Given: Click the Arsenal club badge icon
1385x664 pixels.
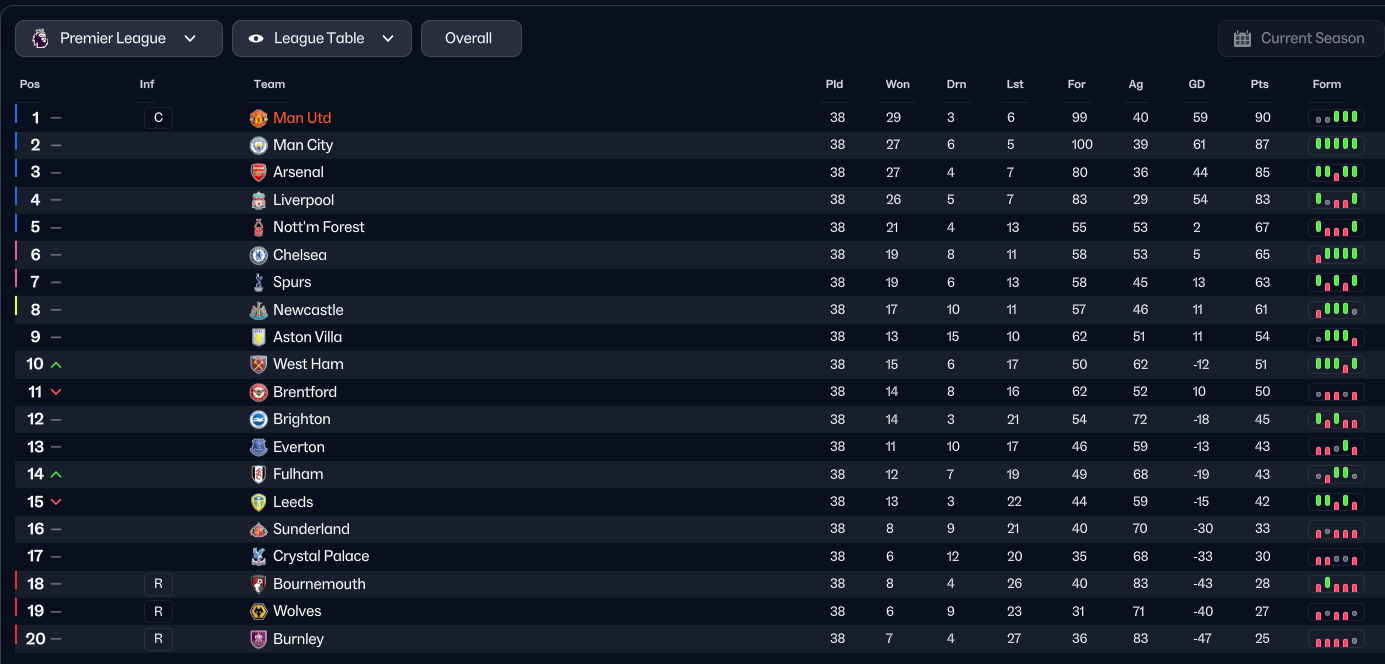Looking at the screenshot, I should click(x=259, y=172).
